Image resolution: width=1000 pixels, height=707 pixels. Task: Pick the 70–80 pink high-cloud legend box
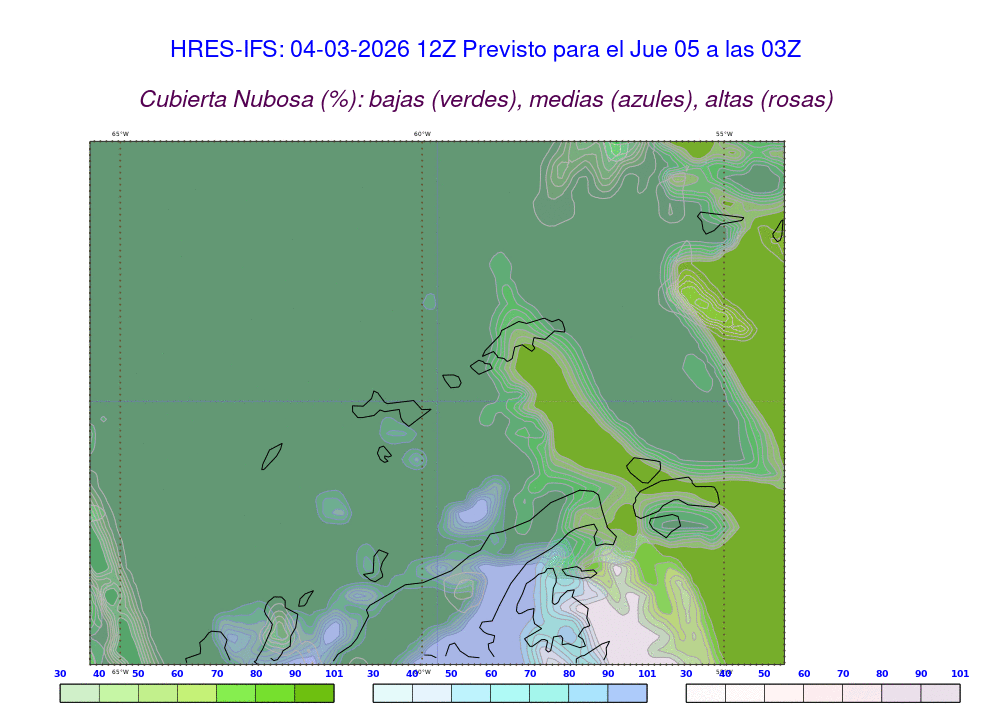click(862, 693)
